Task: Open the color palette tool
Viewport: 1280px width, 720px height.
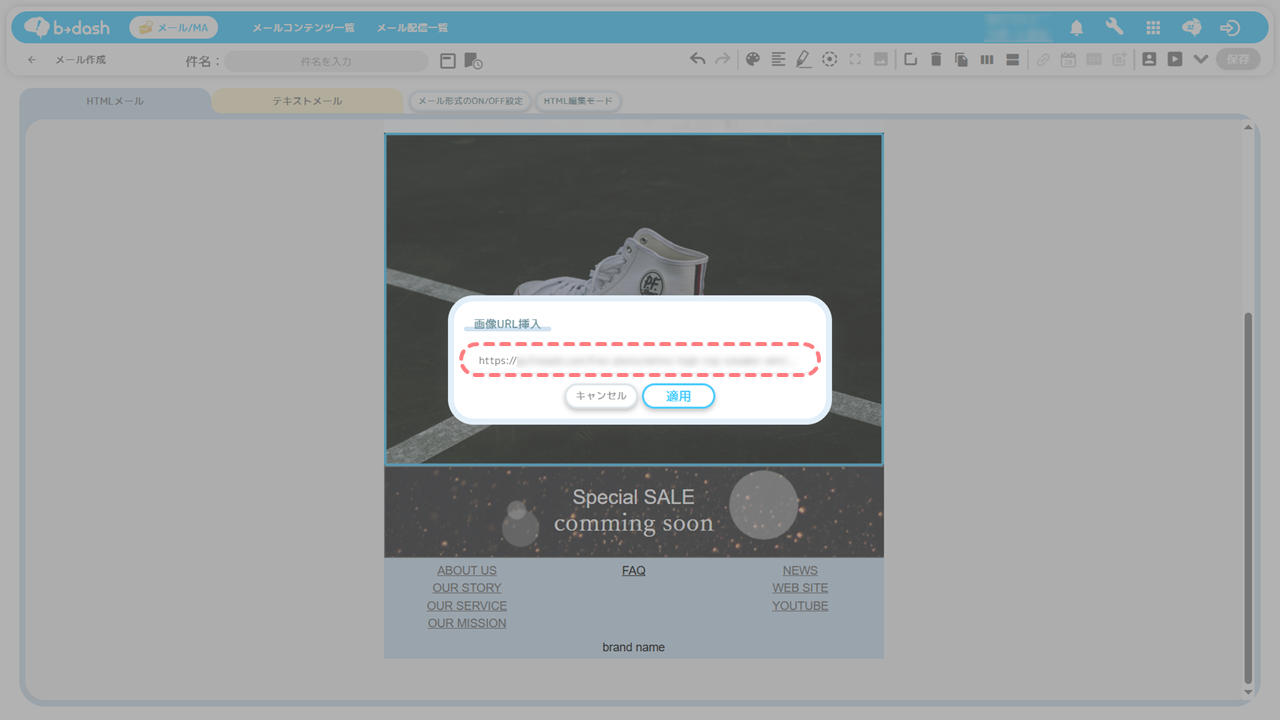Action: [753, 59]
